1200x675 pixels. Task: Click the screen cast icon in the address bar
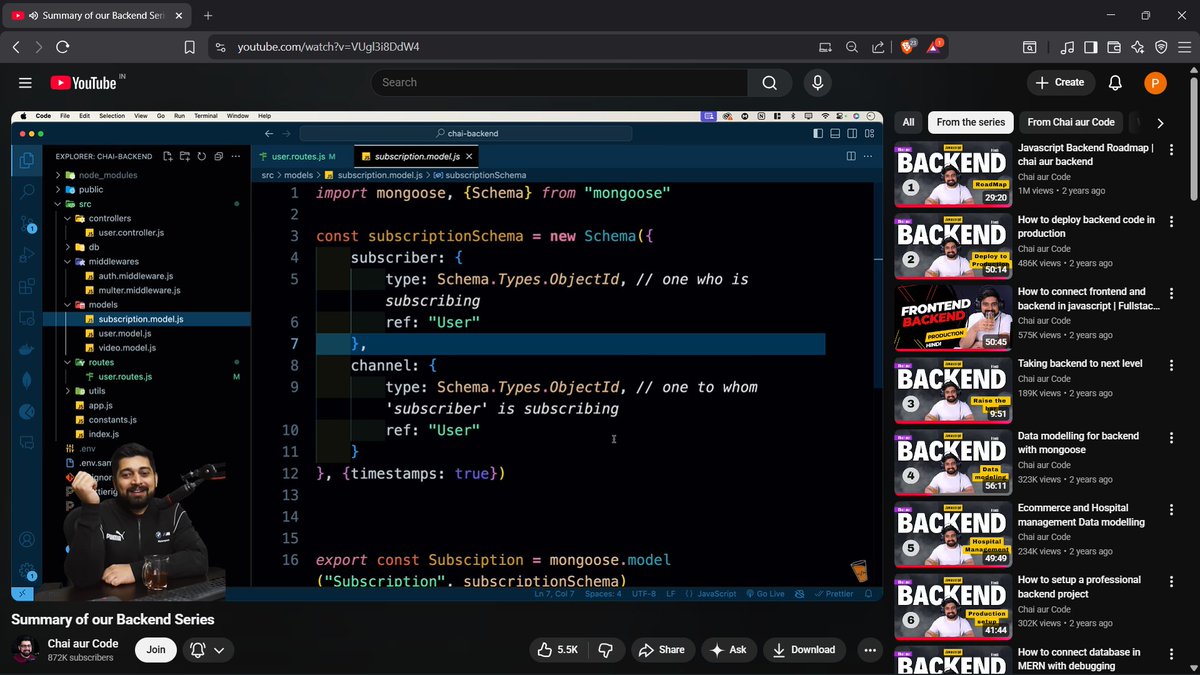pos(825,47)
